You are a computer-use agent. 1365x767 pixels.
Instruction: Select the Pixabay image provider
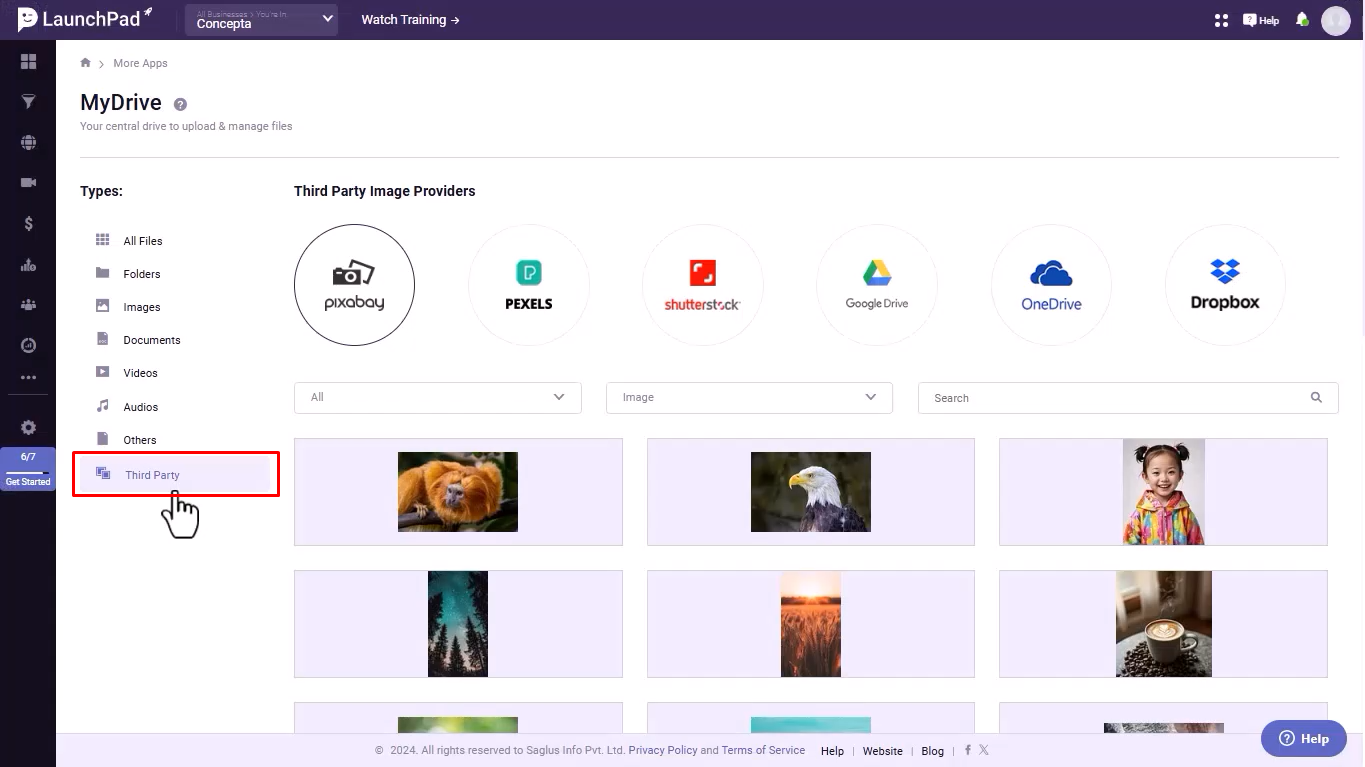pyautogui.click(x=354, y=285)
